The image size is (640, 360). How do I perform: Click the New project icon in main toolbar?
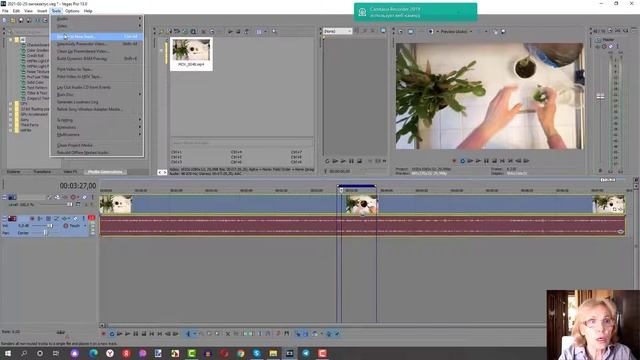tap(4, 20)
